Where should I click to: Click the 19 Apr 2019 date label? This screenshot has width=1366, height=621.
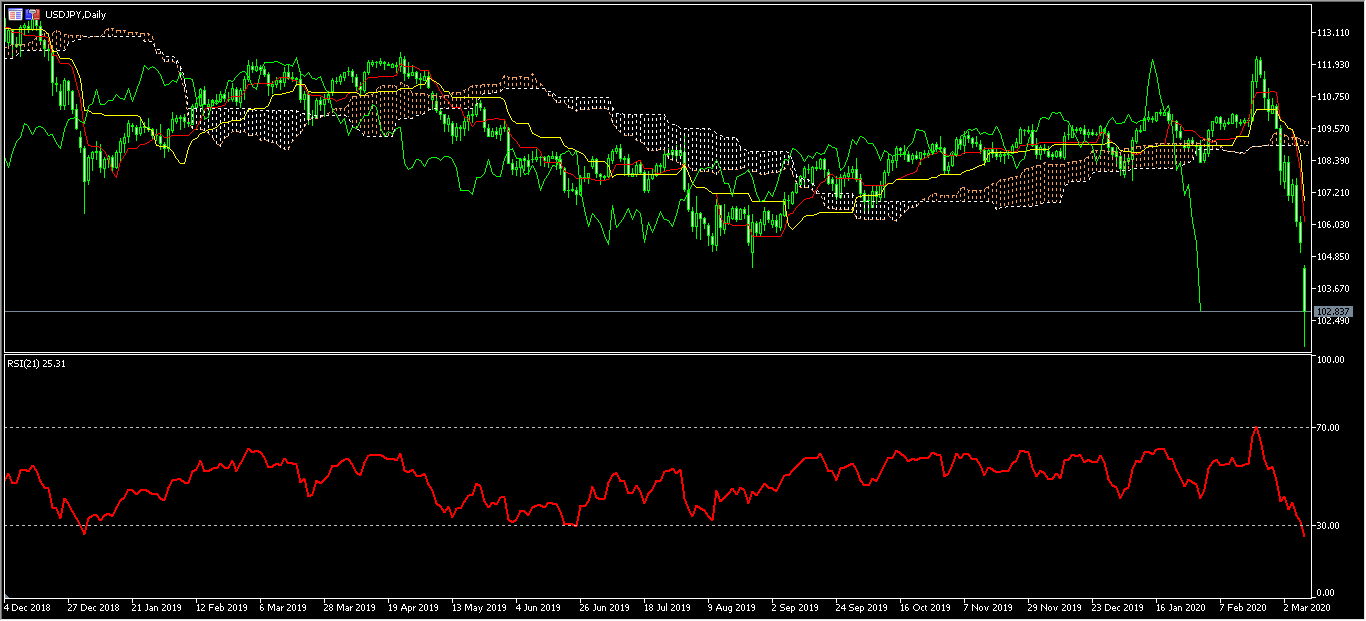413,607
